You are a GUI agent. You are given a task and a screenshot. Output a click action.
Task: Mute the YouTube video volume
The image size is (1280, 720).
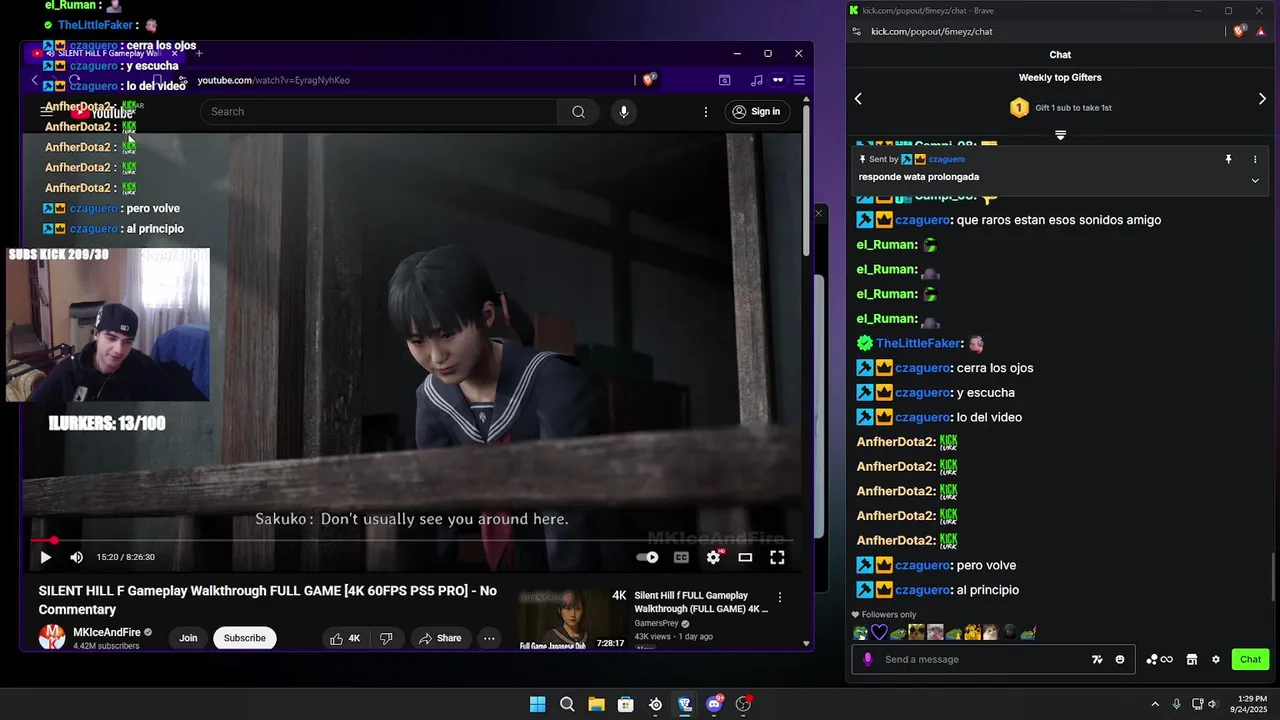pos(76,557)
